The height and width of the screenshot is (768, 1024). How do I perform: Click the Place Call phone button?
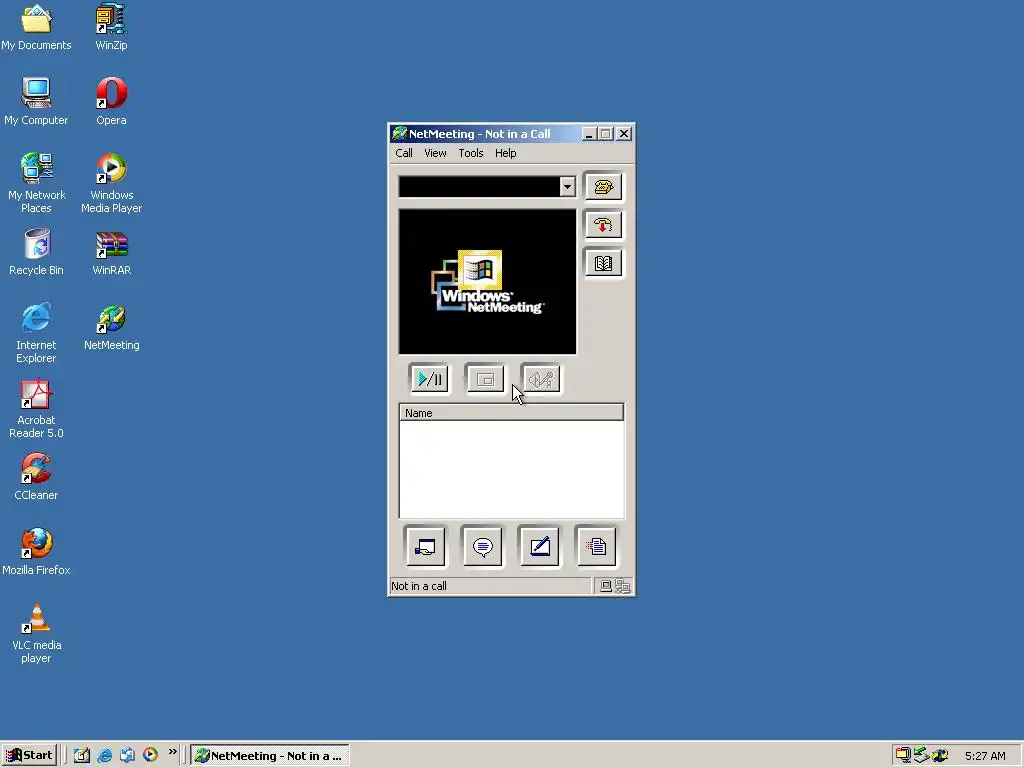click(603, 187)
